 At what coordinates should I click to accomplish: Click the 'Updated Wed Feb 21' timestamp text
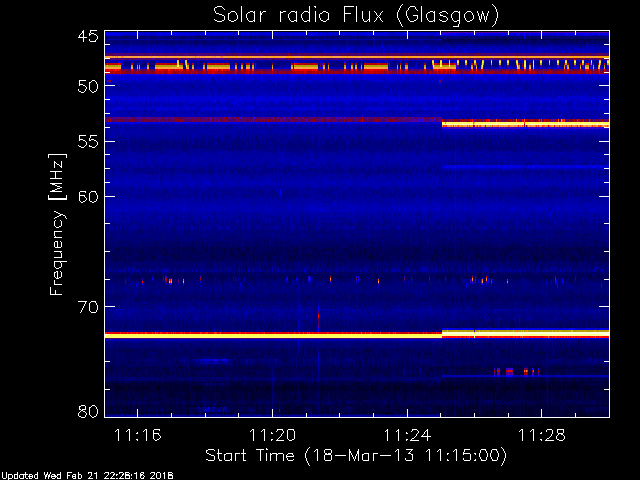[87, 476]
